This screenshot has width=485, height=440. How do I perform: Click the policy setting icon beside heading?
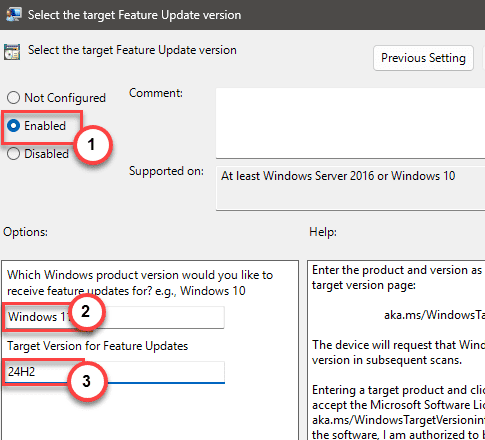click(x=12, y=52)
